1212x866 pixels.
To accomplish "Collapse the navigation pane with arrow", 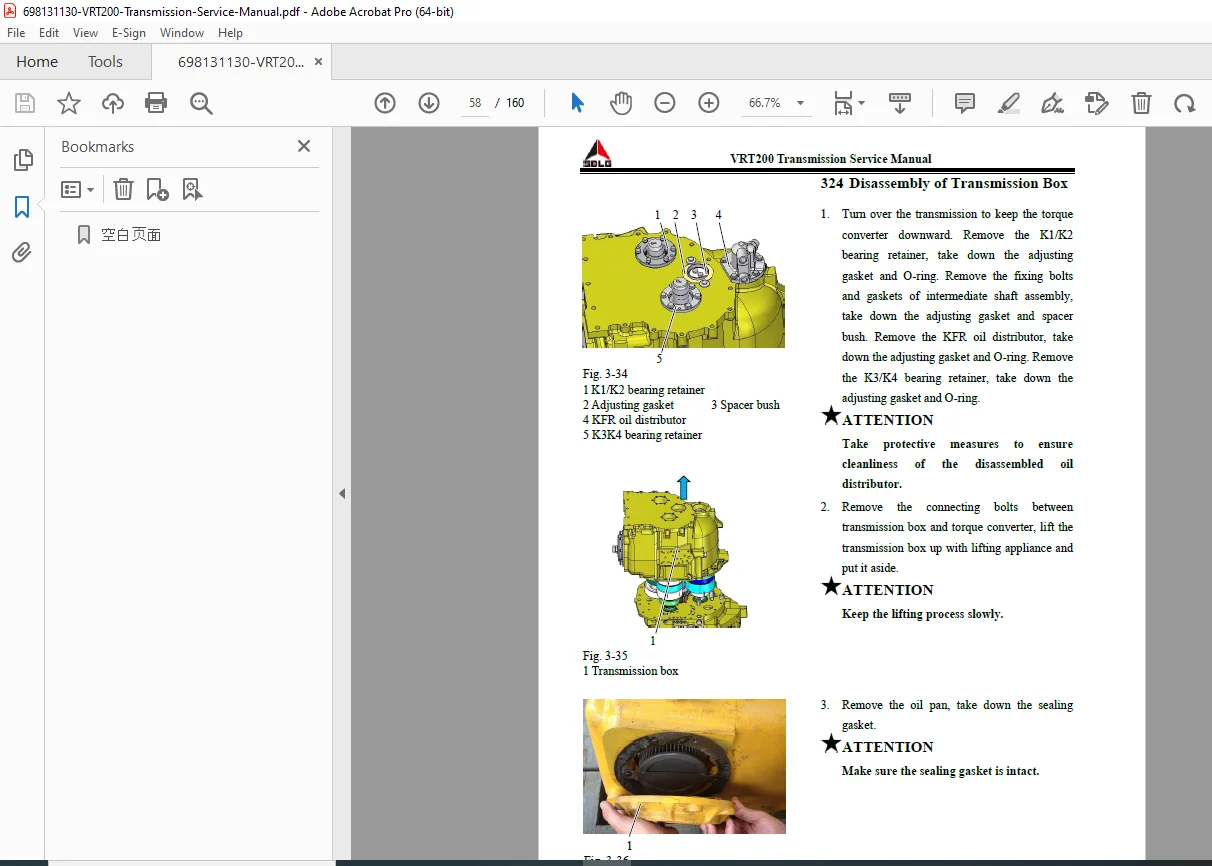I will pos(341,493).
